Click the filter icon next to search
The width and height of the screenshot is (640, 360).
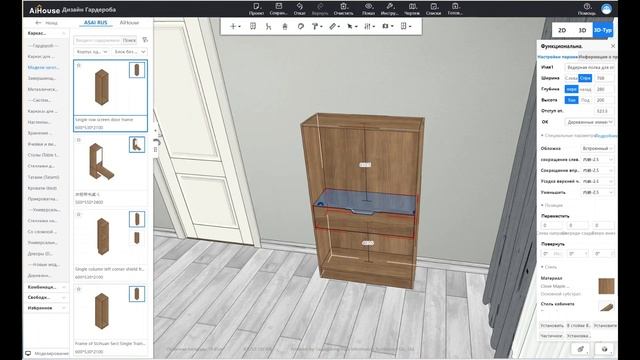click(145, 40)
